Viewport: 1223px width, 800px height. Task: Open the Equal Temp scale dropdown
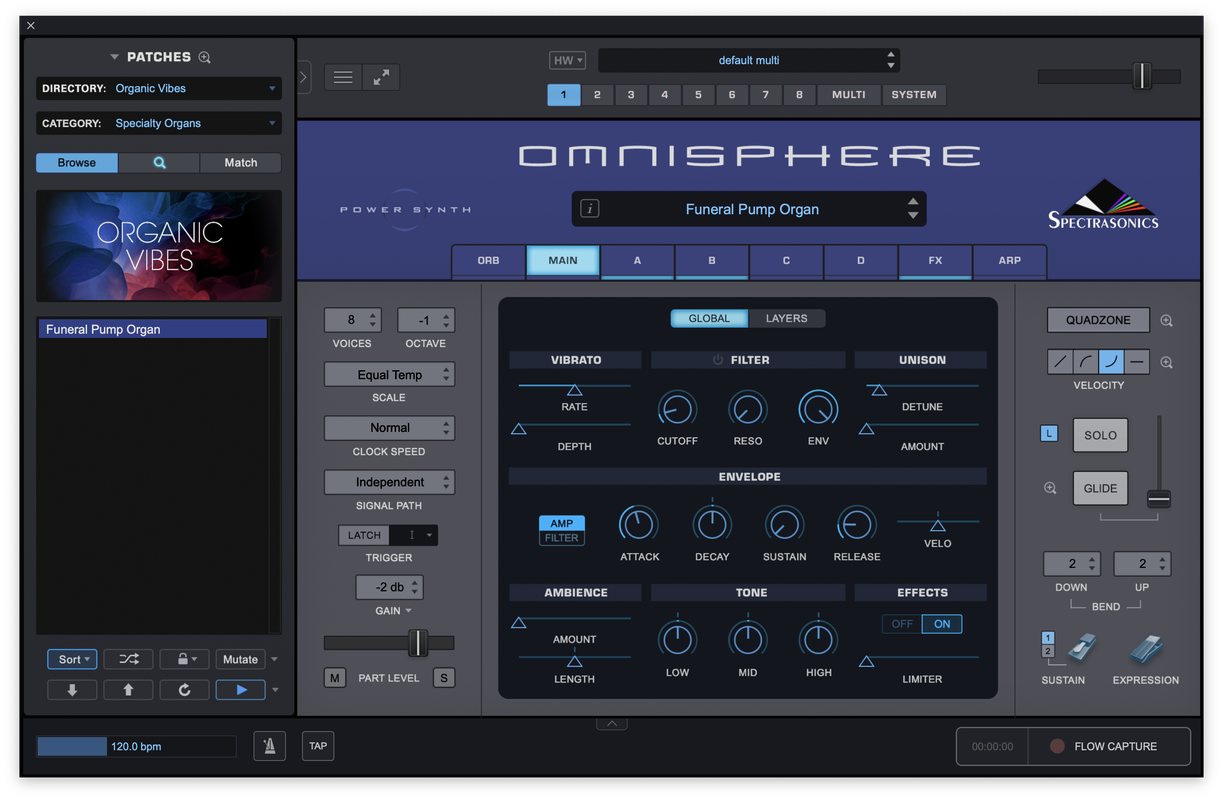coord(389,375)
